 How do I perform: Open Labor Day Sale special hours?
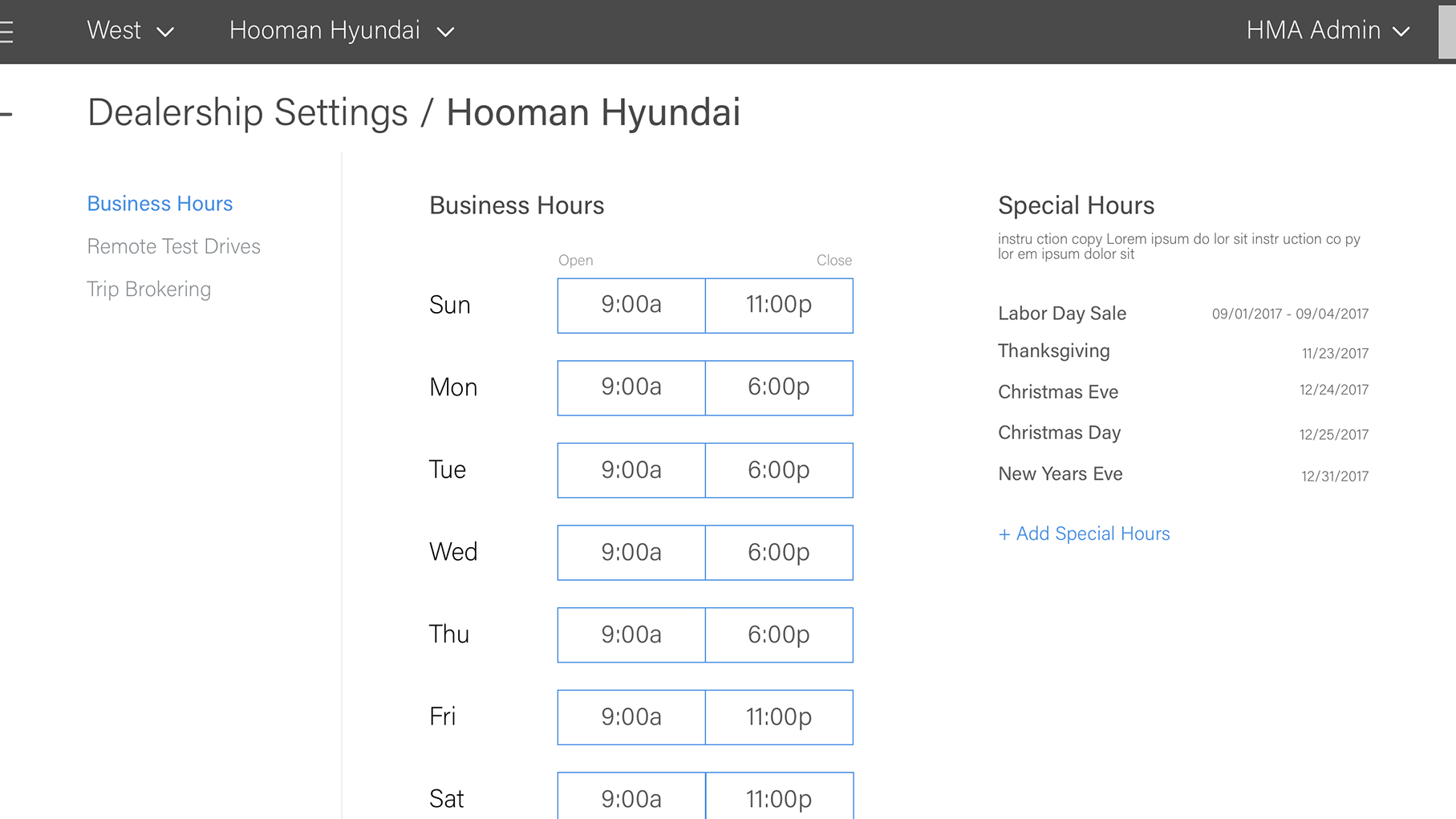tap(1062, 314)
